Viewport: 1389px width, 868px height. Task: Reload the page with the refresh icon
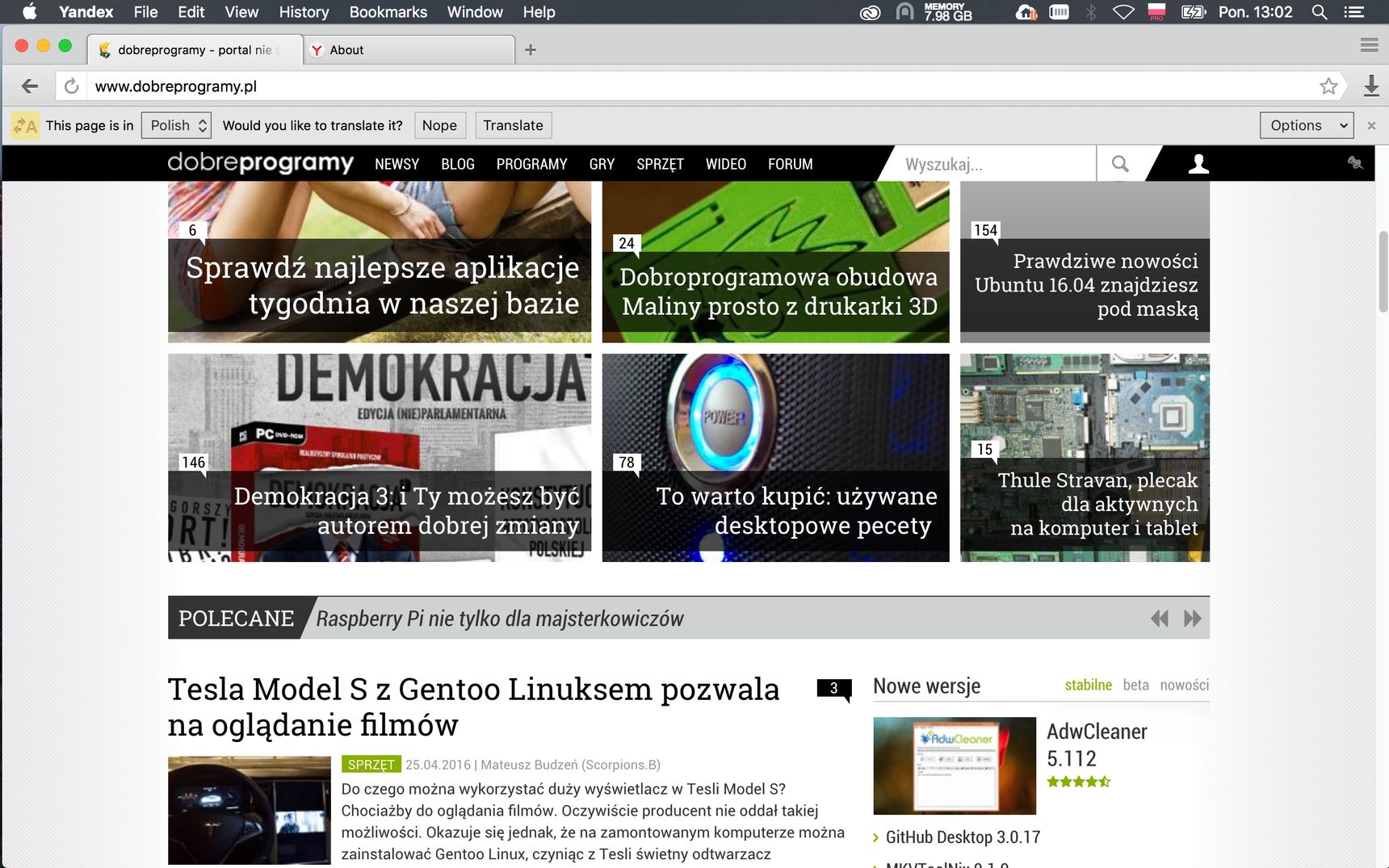71,86
